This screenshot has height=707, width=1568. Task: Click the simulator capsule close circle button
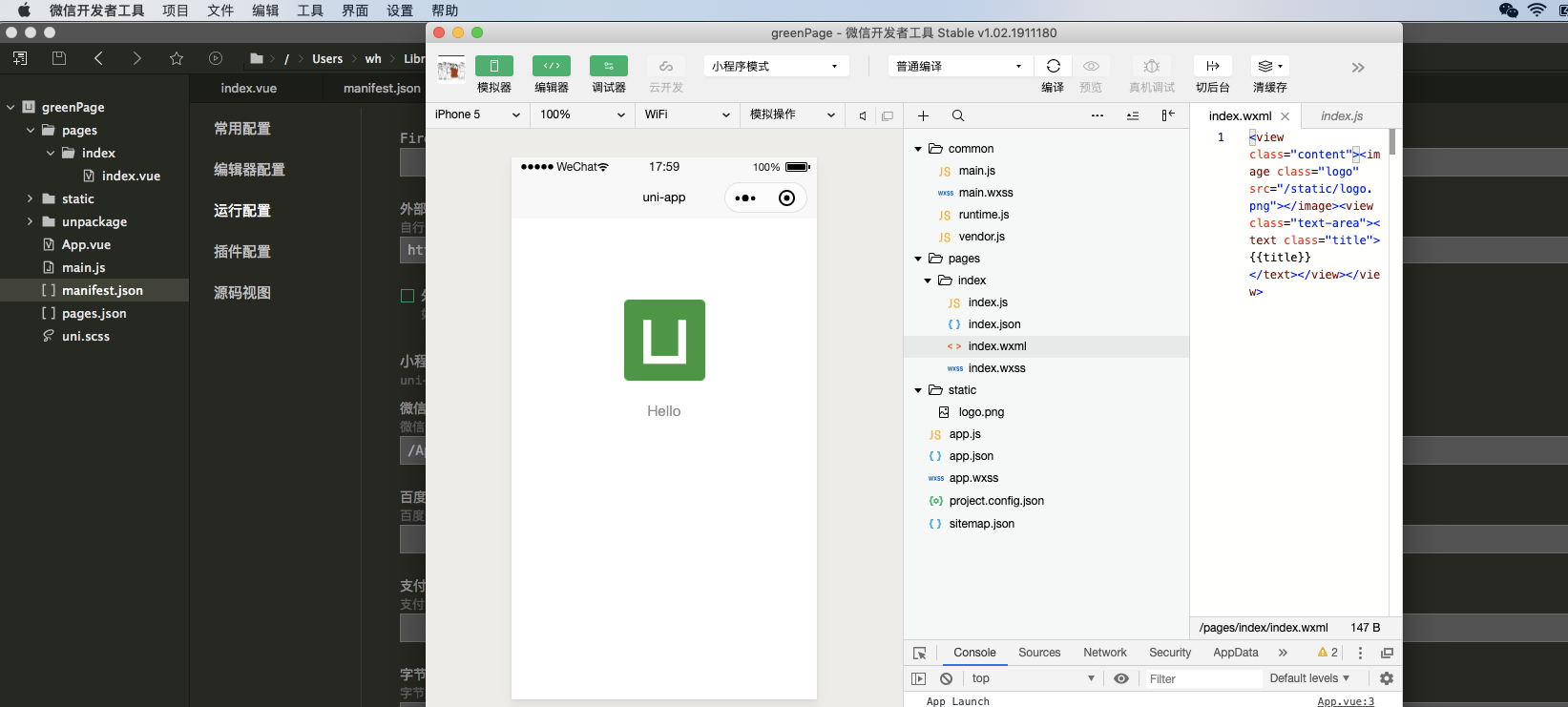pos(786,198)
